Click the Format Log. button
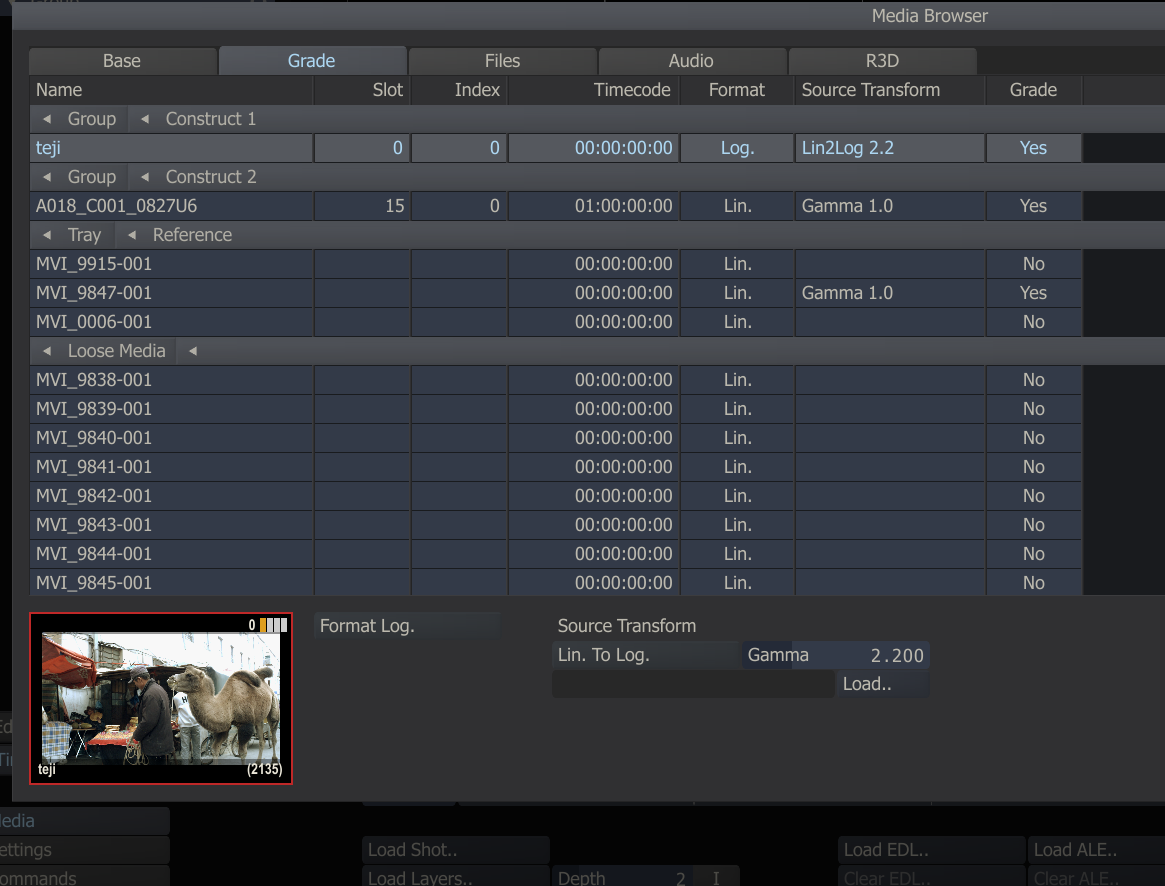The height and width of the screenshot is (886, 1165). (407, 626)
